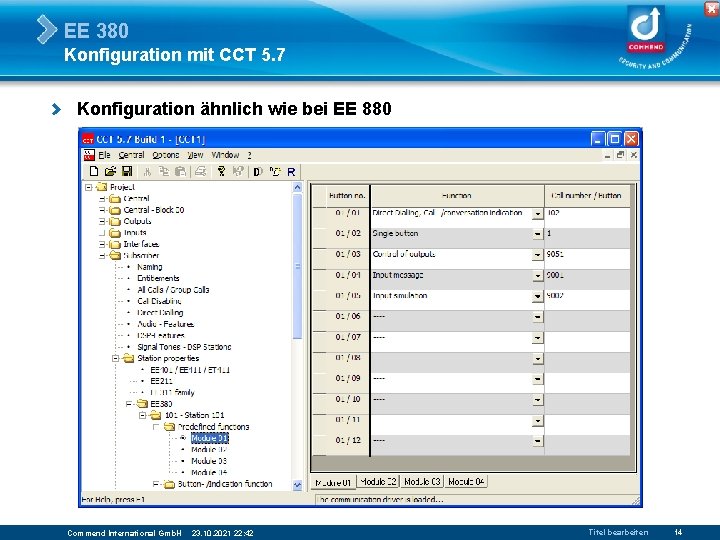
Task: Switch to the Module 04 bottom tab
Action: (x=466, y=482)
